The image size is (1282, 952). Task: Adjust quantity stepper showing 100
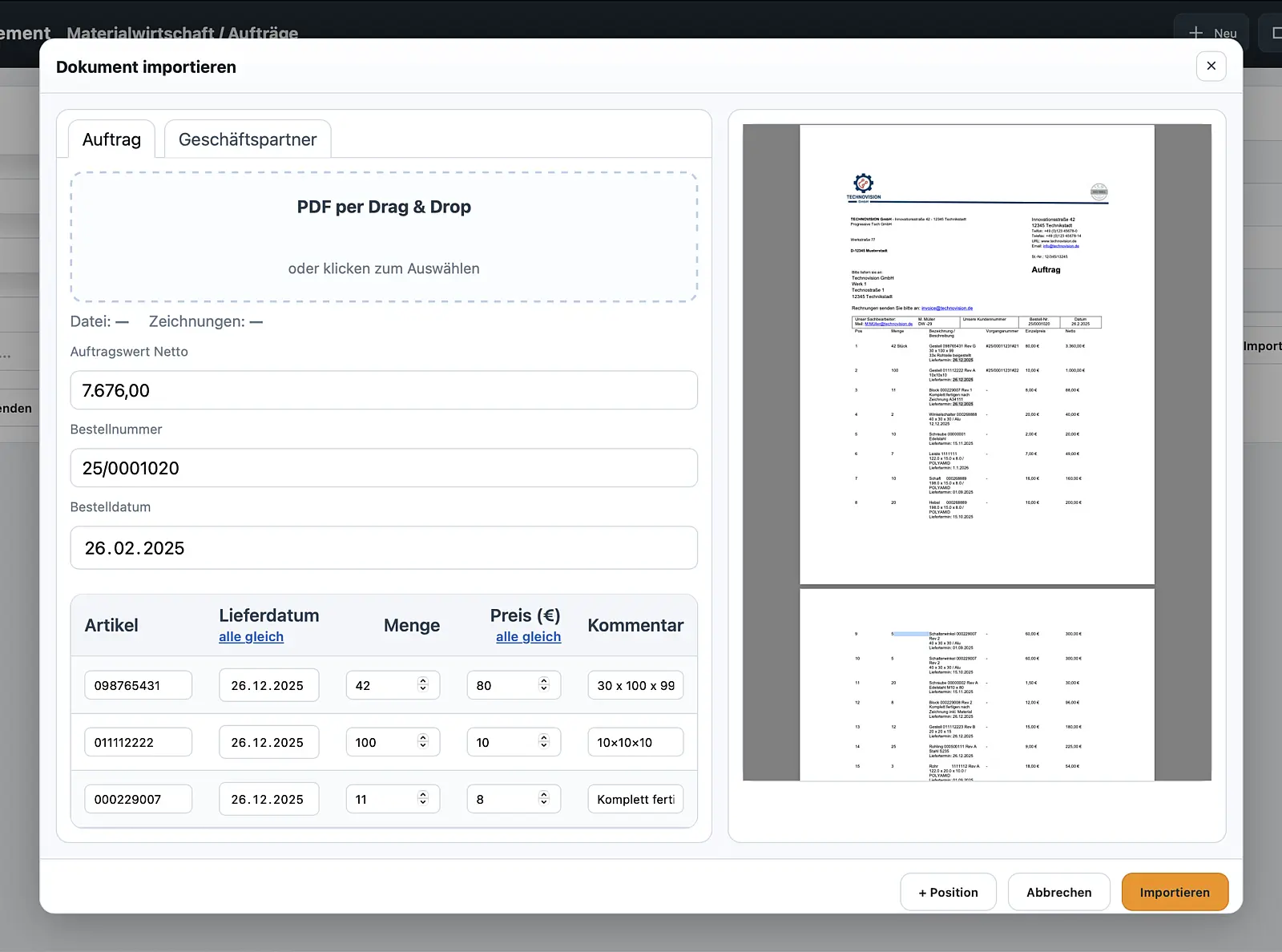tap(423, 742)
